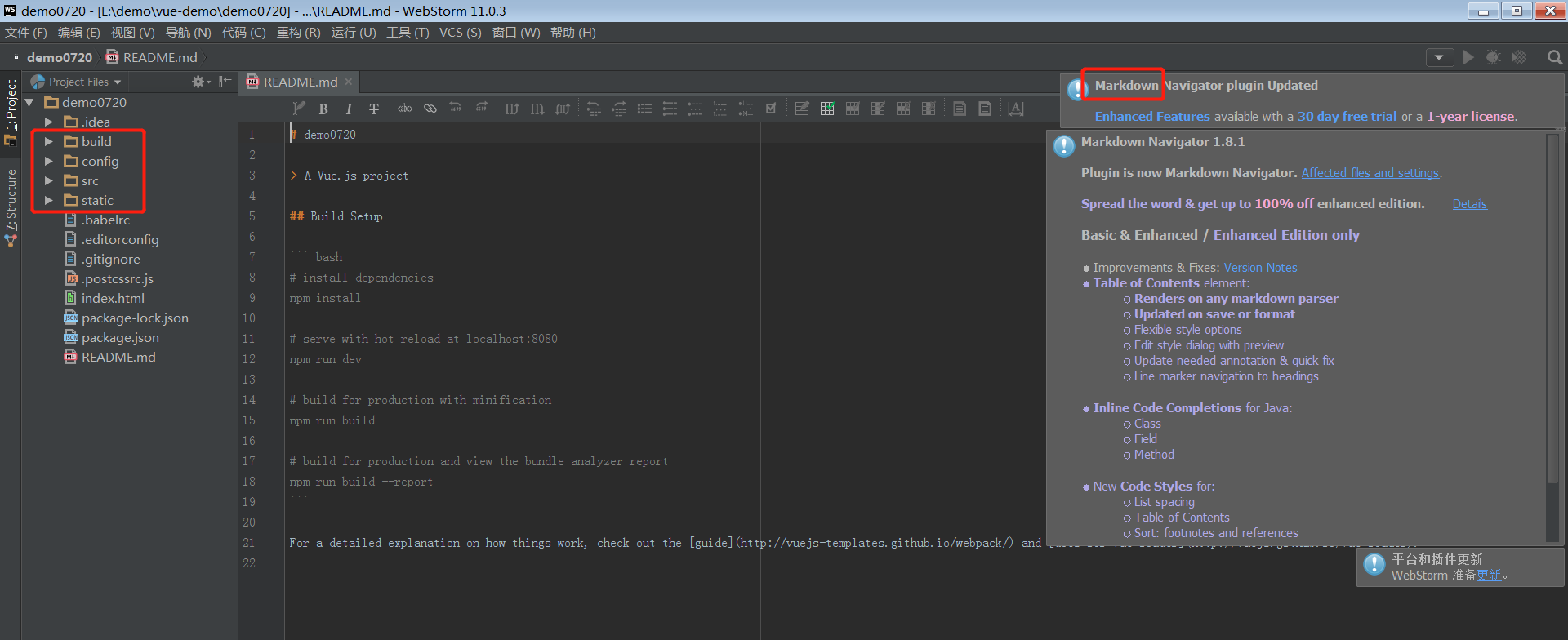Expand the config folder
Viewport: 1568px width, 640px height.
click(x=49, y=161)
